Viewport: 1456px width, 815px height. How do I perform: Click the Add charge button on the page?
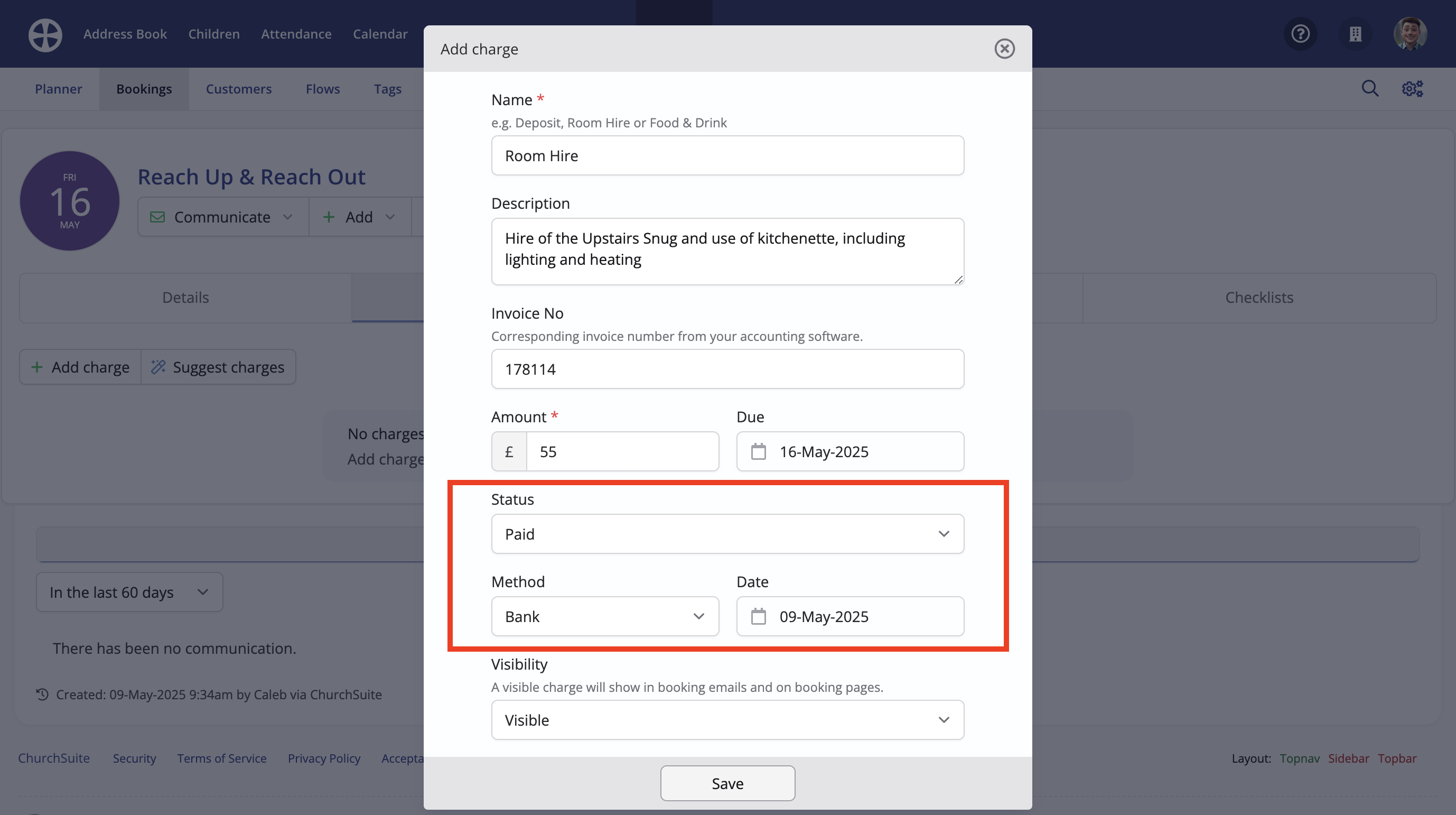80,367
